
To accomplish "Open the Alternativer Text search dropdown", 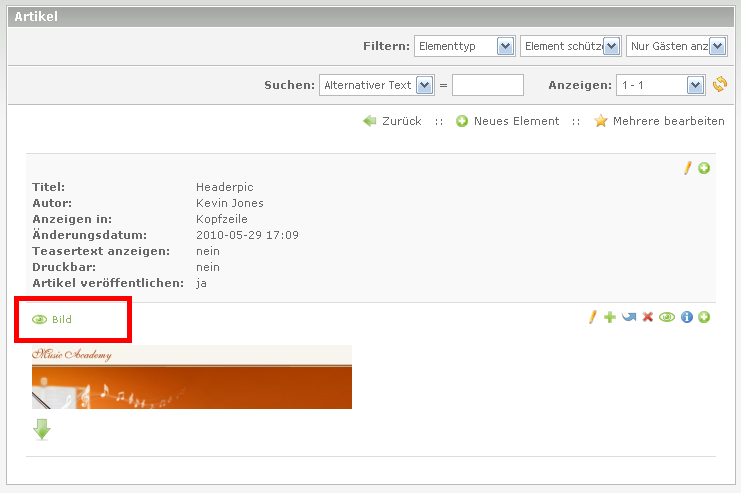I will coord(376,85).
